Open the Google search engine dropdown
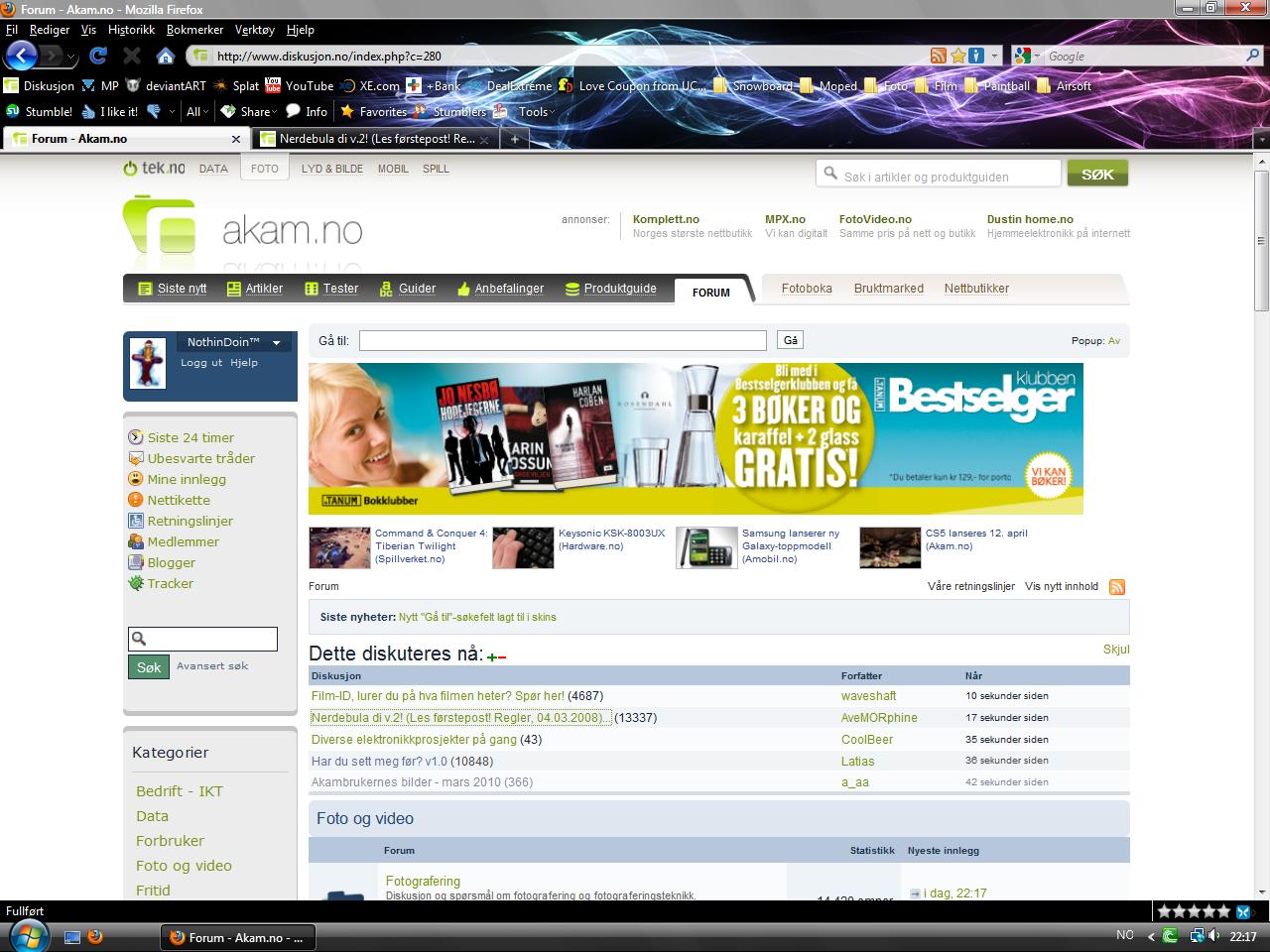1270x952 pixels. tap(1037, 57)
